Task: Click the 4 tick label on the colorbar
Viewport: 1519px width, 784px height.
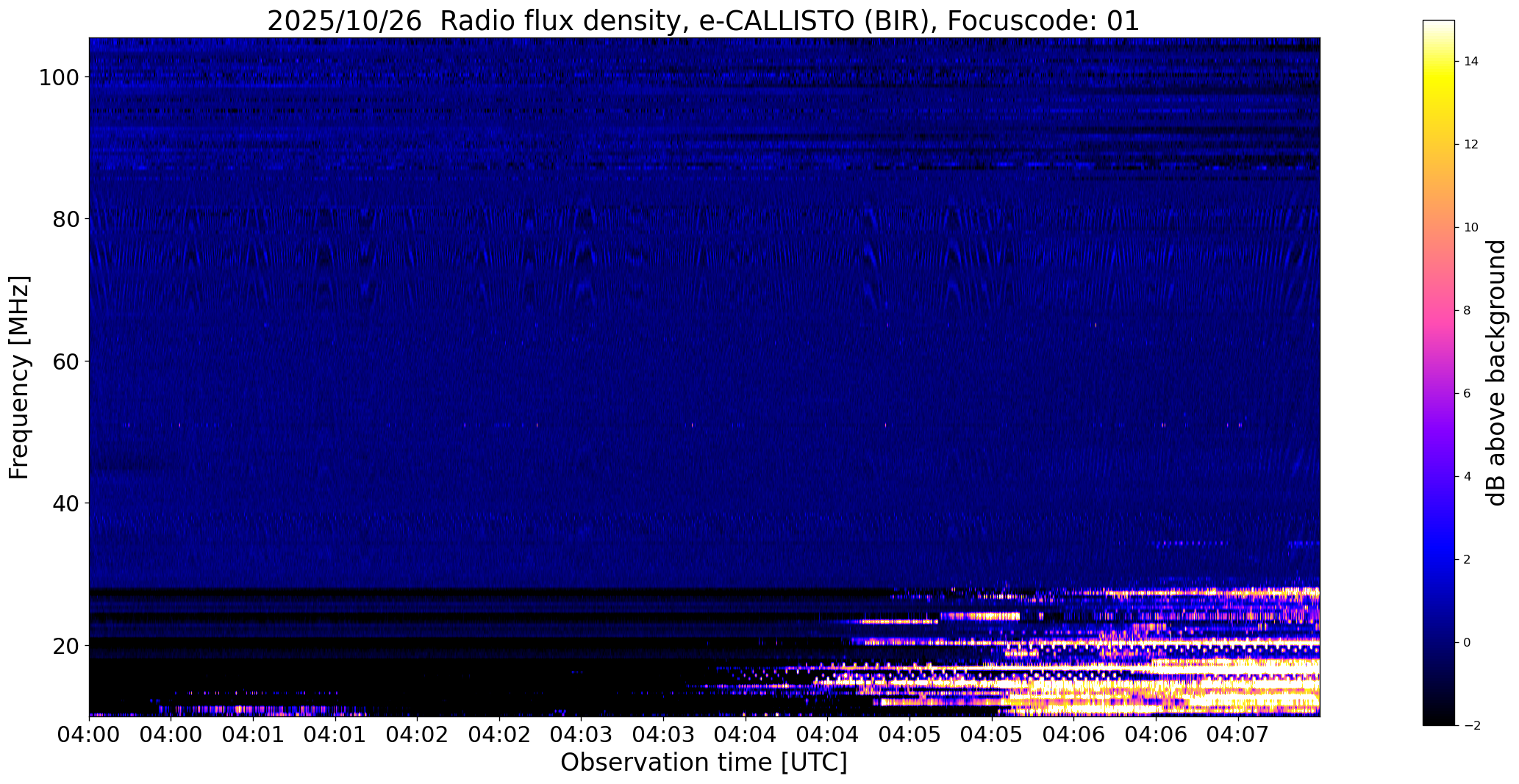Action: 1468,477
